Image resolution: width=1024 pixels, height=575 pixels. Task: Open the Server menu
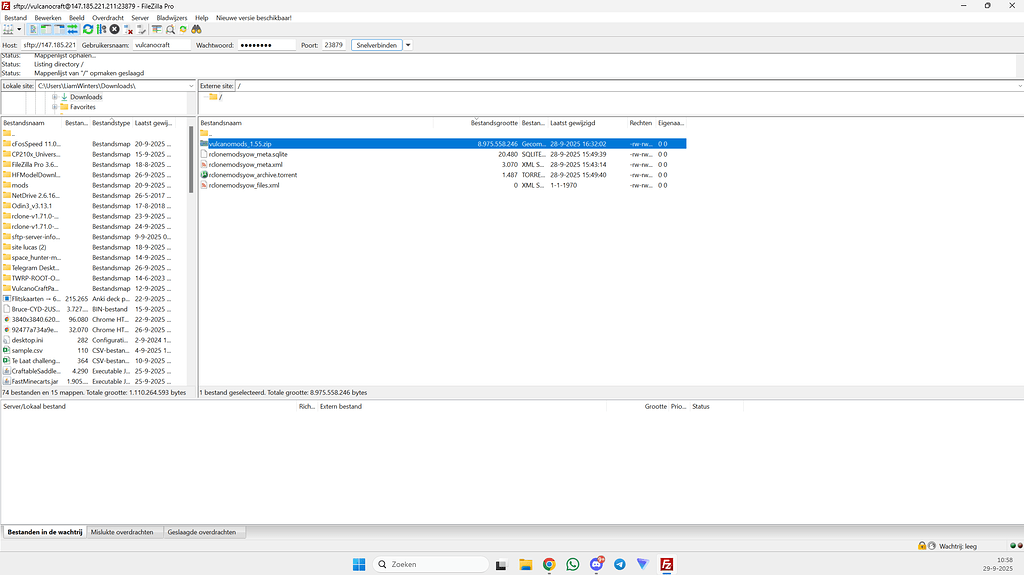coord(140,18)
